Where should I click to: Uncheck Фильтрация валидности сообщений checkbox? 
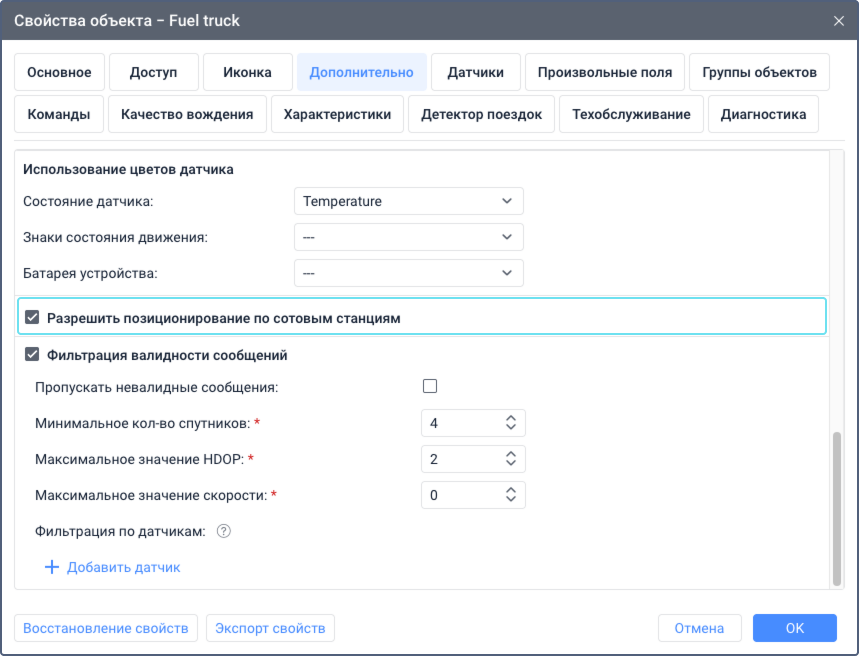click(x=32, y=355)
